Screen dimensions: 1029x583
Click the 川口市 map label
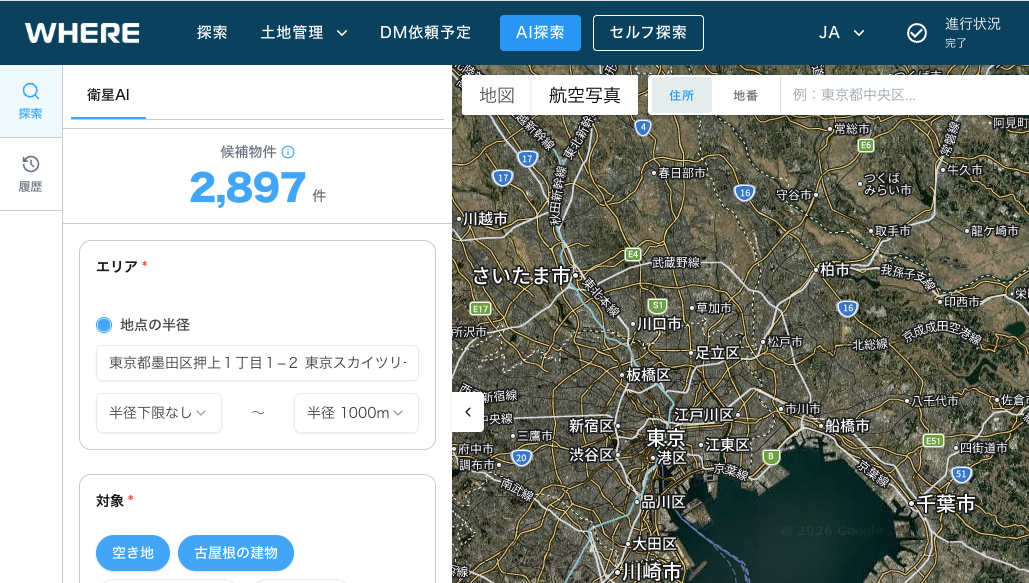660,324
